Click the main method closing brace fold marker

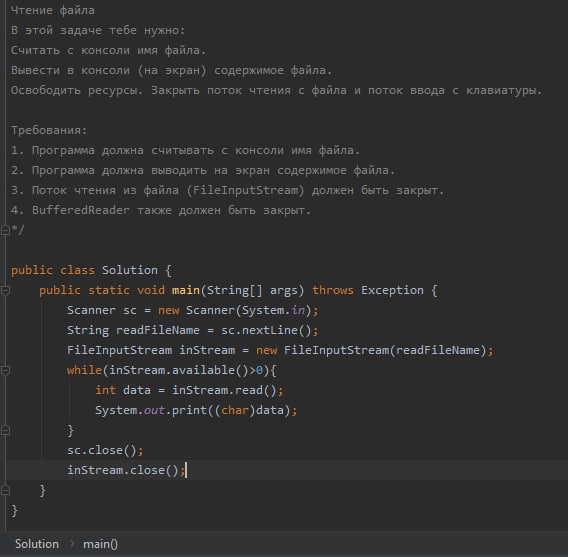point(5,490)
